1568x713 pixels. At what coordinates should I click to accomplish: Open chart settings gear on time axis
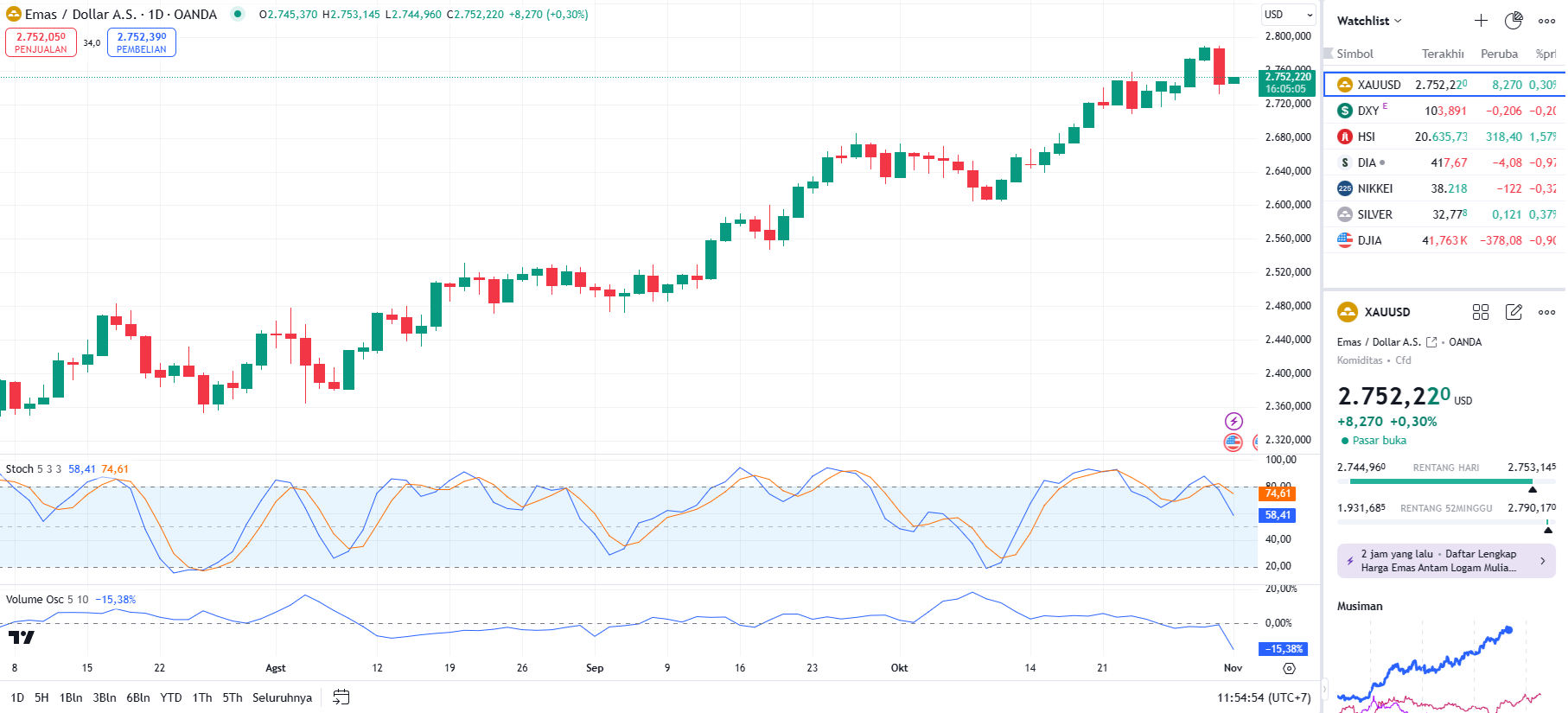coord(1289,668)
